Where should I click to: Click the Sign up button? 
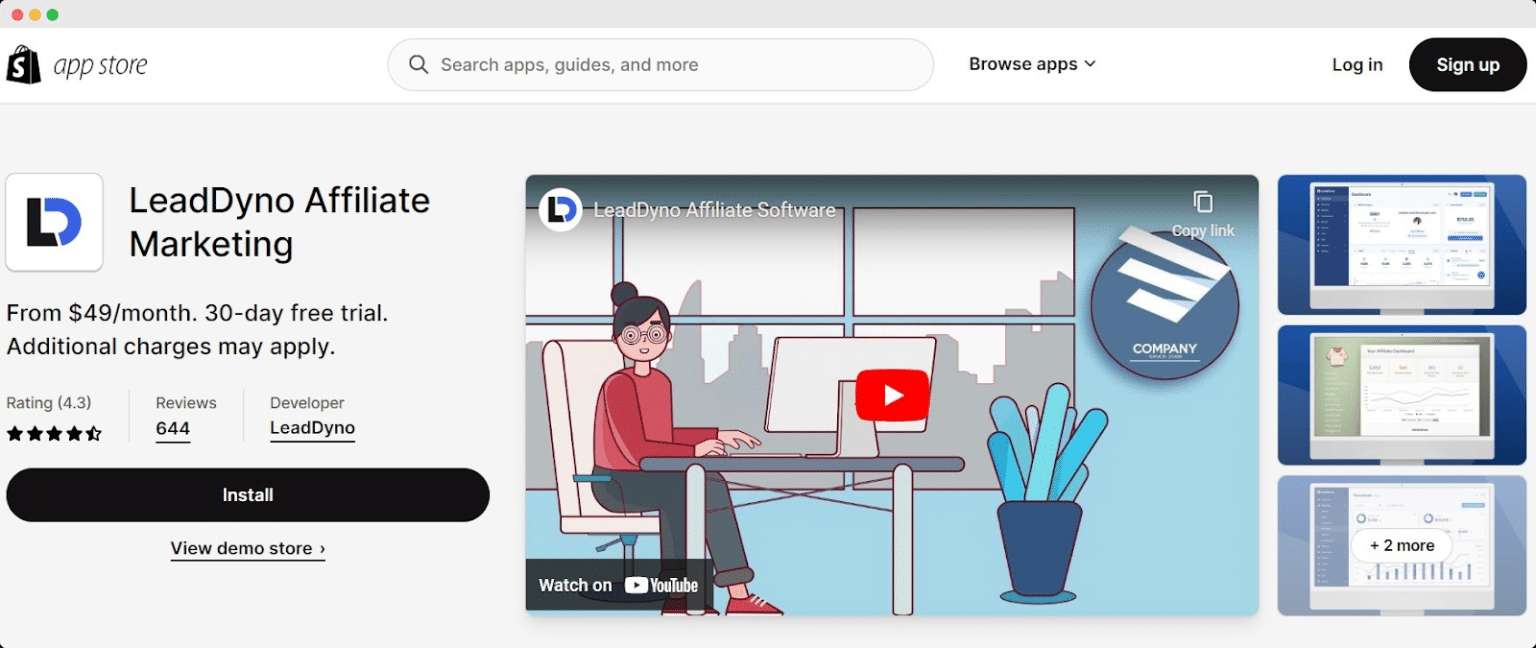(1467, 64)
